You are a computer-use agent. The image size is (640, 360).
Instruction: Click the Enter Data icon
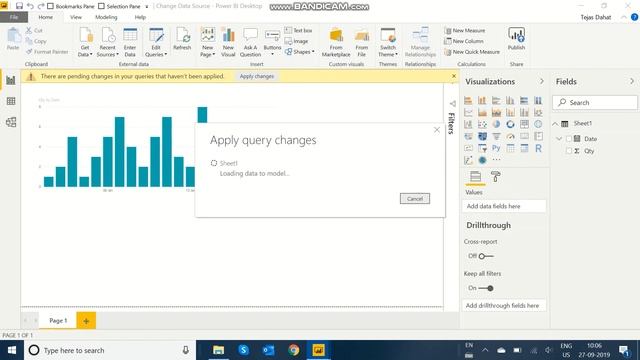click(130, 42)
